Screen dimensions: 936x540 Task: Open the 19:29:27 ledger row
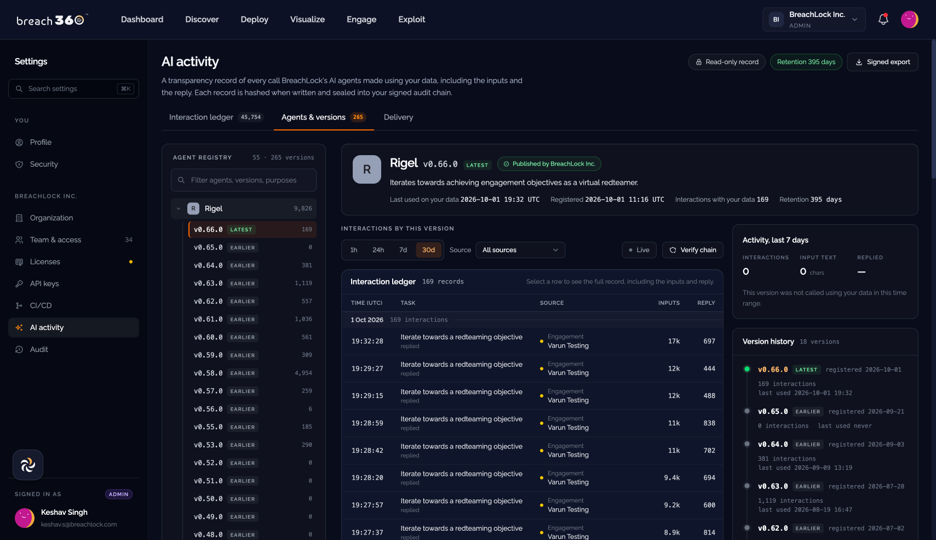[x=532, y=369]
